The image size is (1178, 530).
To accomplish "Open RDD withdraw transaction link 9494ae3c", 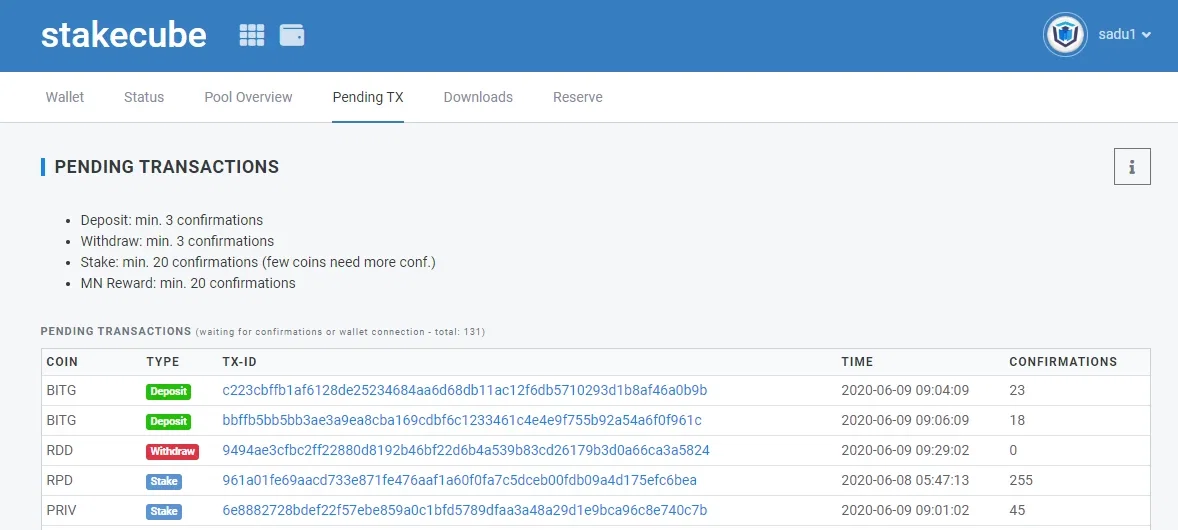I will [x=466, y=450].
